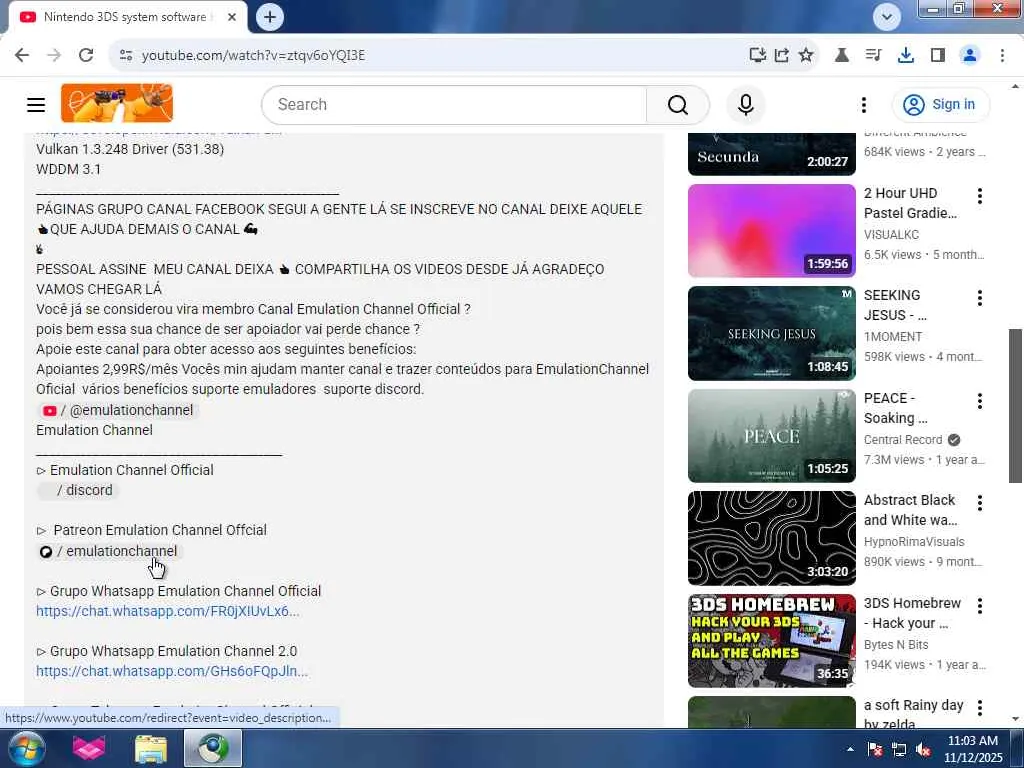
Task: Click the page vertical scrollbar thumb
Action: coord(1015,406)
